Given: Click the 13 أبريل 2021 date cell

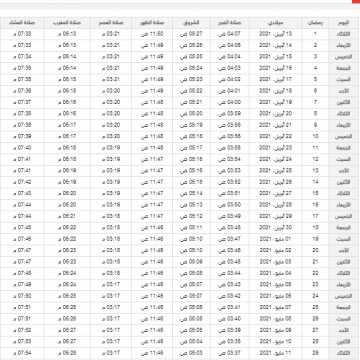Looking at the screenshot, I should click(x=276, y=34).
